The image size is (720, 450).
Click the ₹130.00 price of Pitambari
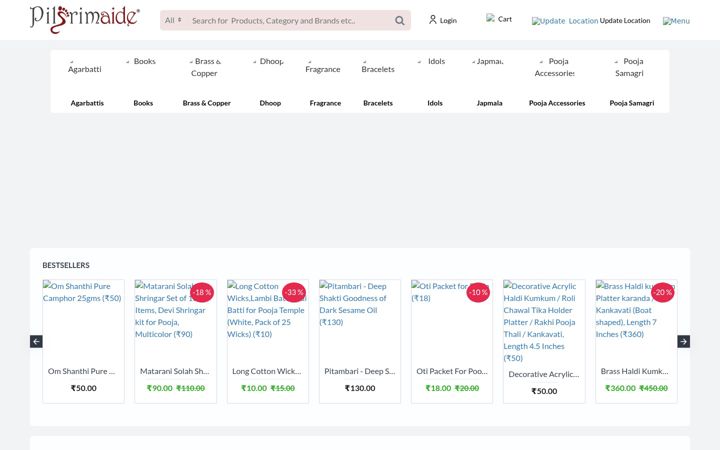click(x=360, y=388)
